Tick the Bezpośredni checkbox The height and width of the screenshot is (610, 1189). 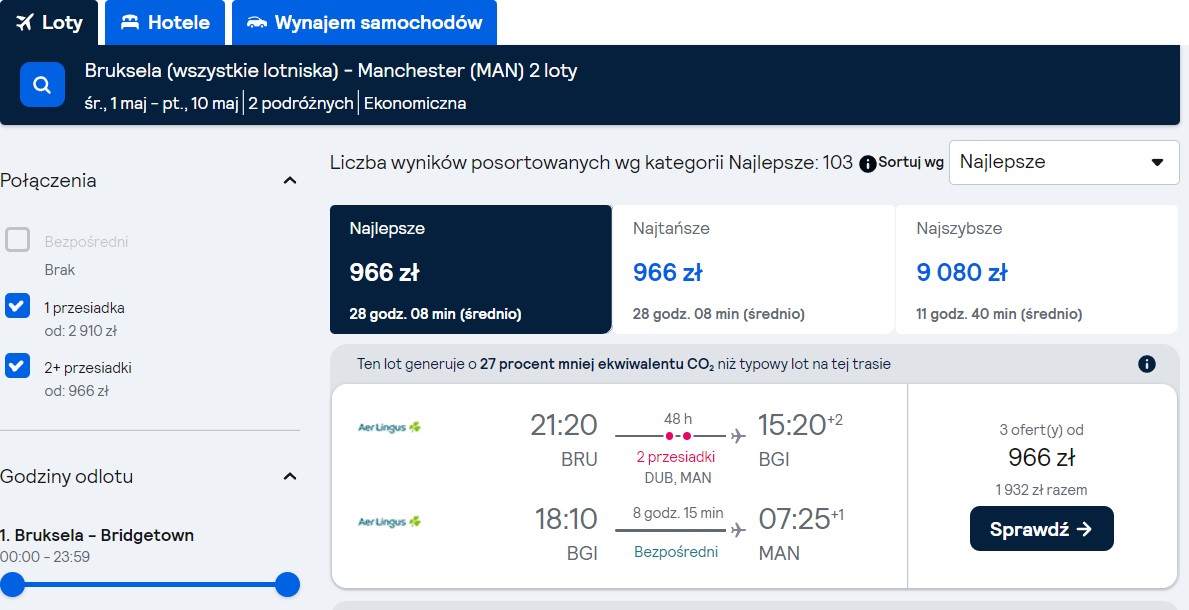(17, 240)
